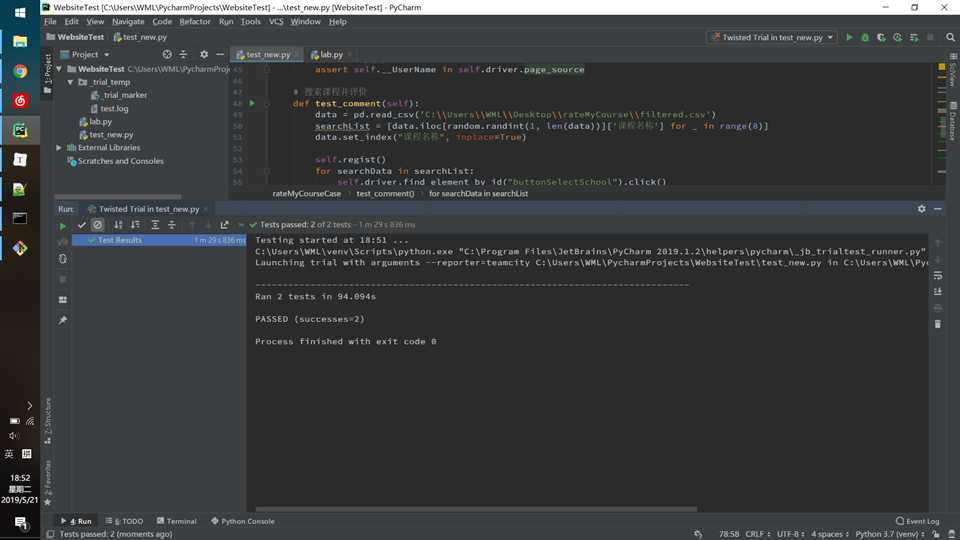
Task: Sort test results by duration
Action: pyautogui.click(x=135, y=225)
